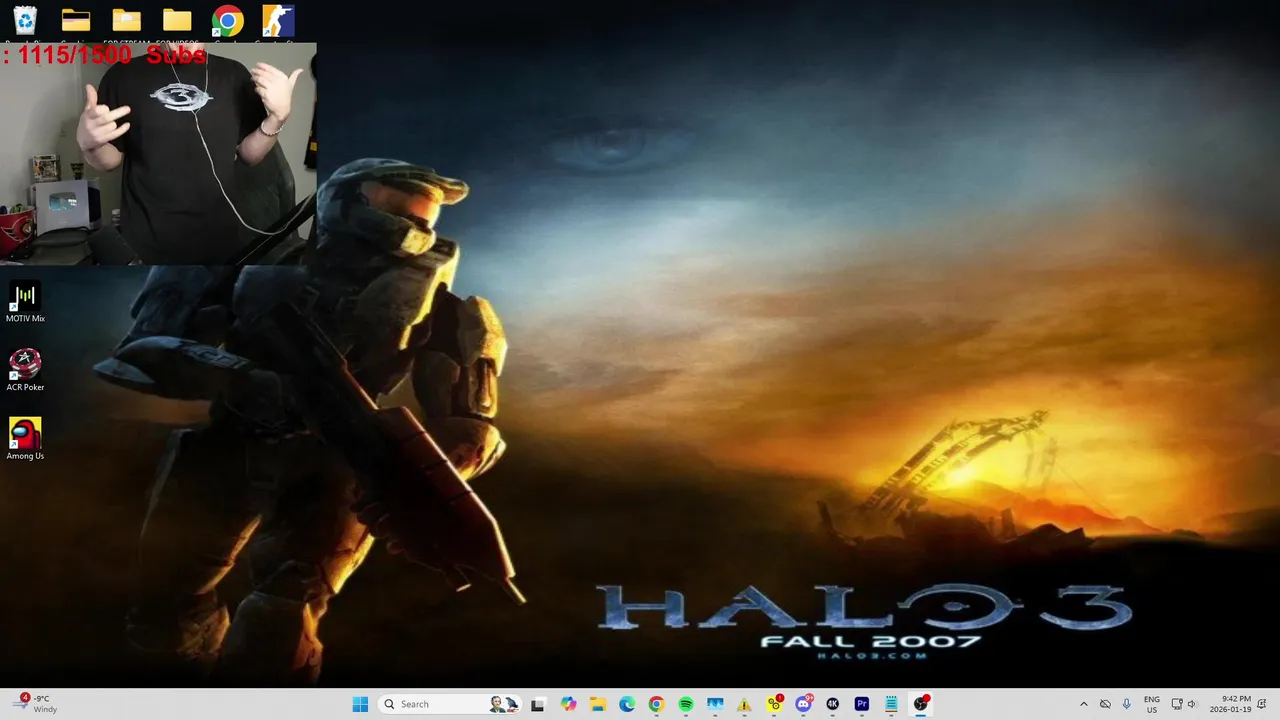Open the yellow gears taskbar app
Image resolution: width=1280 pixels, height=720 pixels.
(774, 704)
